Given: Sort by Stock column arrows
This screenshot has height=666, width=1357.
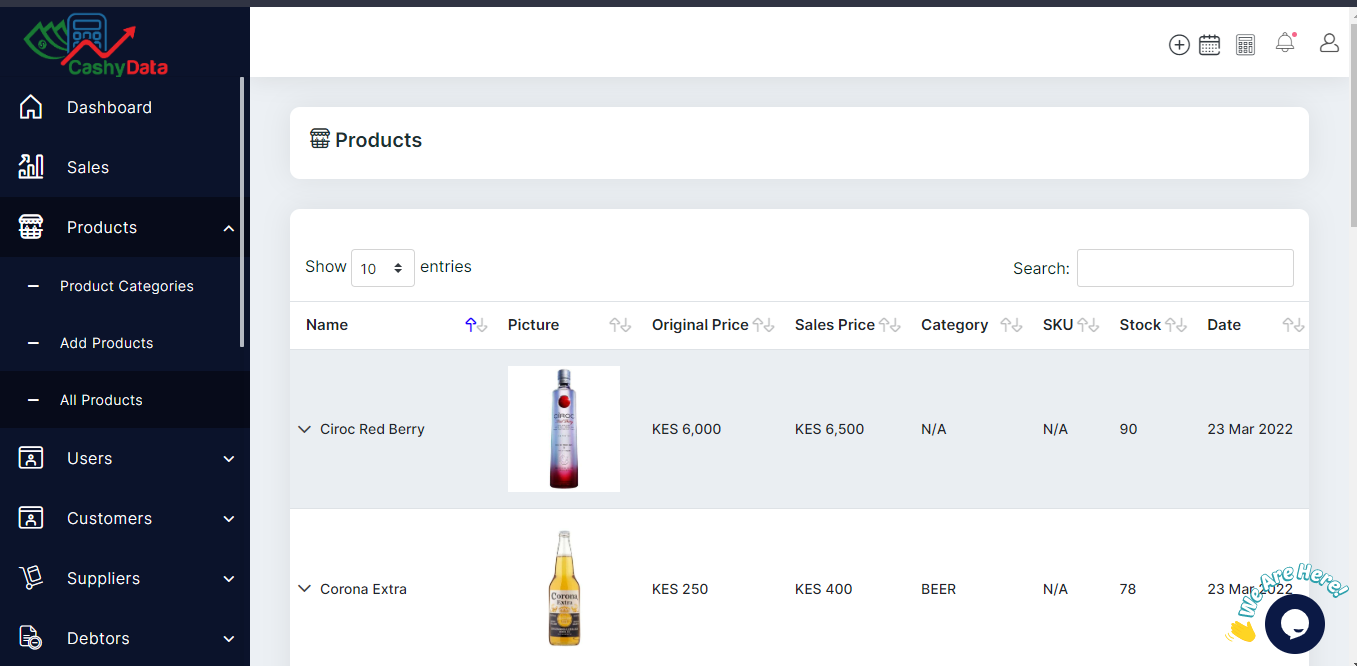Looking at the screenshot, I should tap(1175, 325).
